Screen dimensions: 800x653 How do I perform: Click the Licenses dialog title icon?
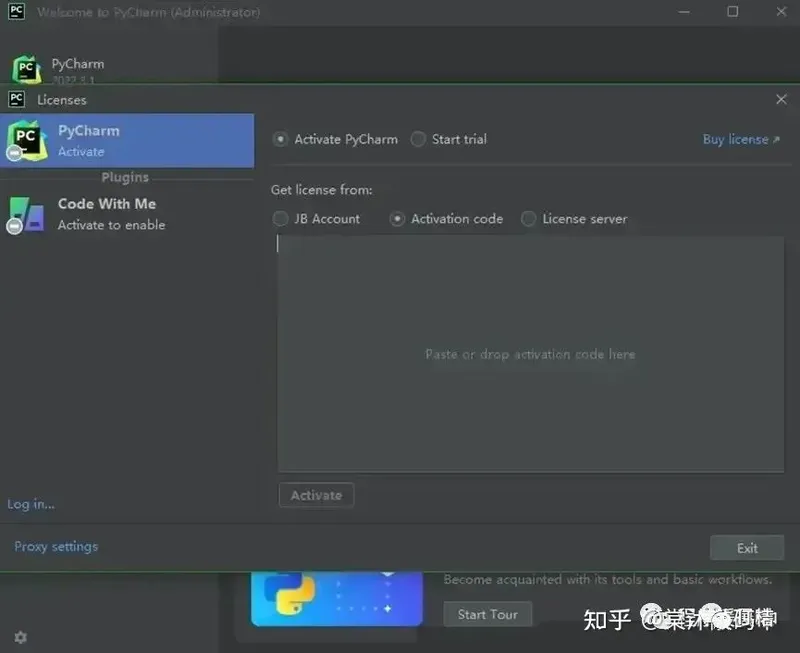[16, 99]
